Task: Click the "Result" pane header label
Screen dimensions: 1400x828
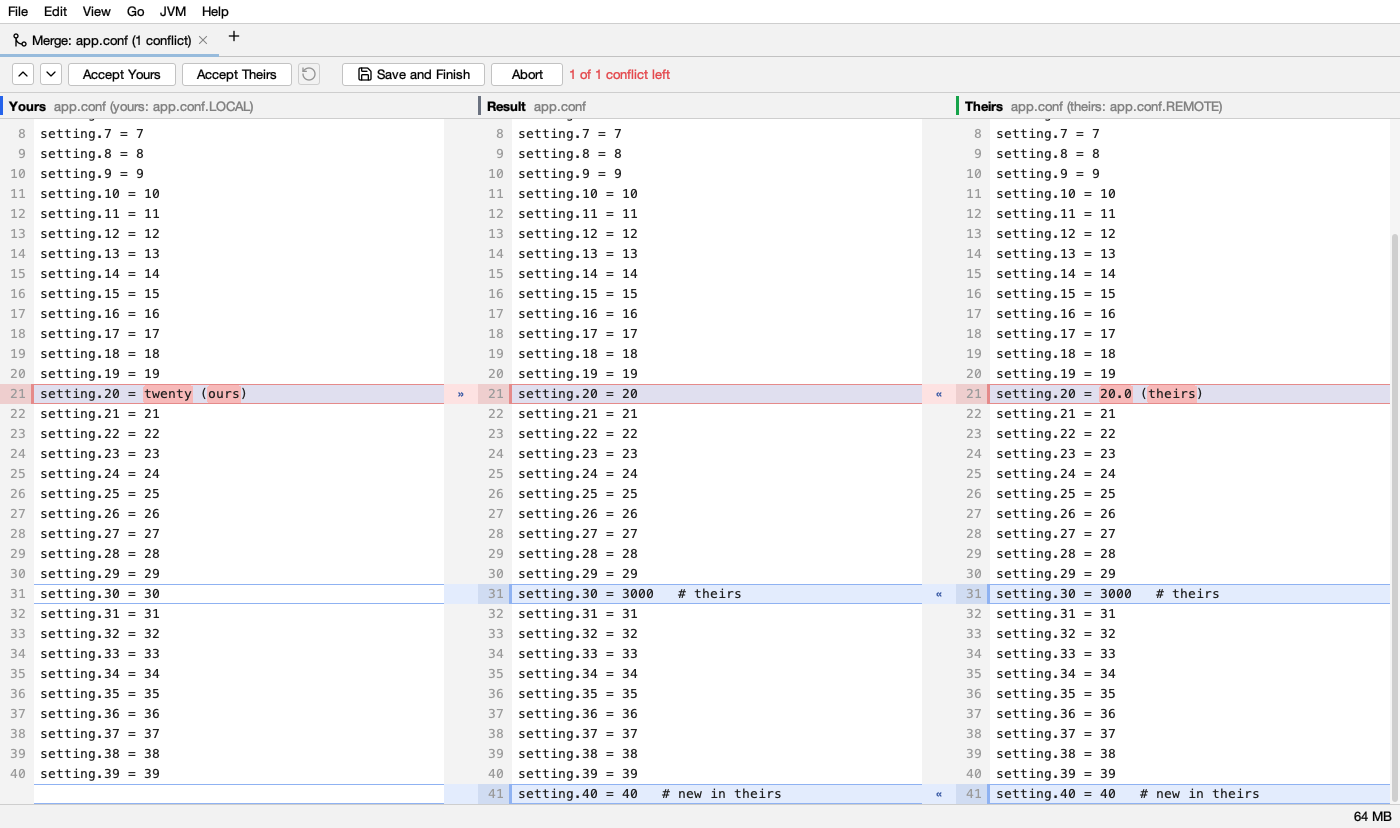Action: click(506, 106)
